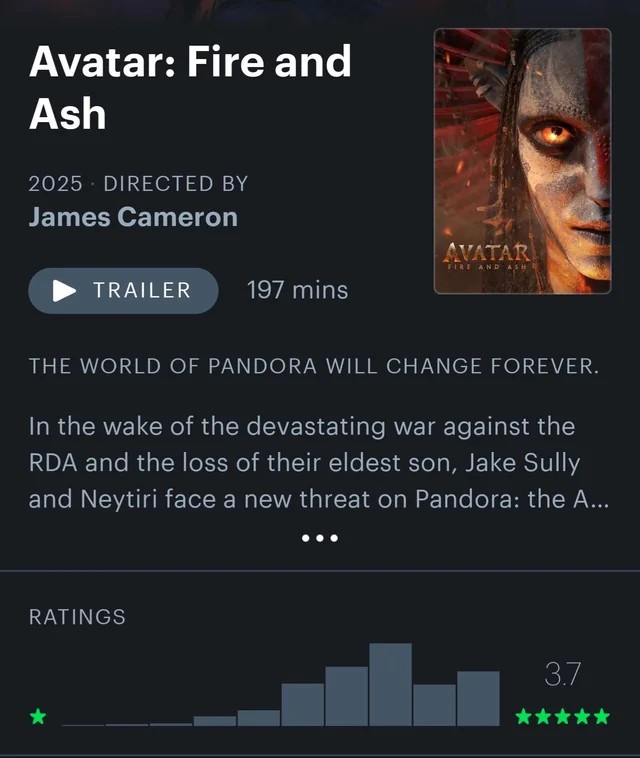Open the 2025 release year link
640x758 pixels.
[x=55, y=184]
